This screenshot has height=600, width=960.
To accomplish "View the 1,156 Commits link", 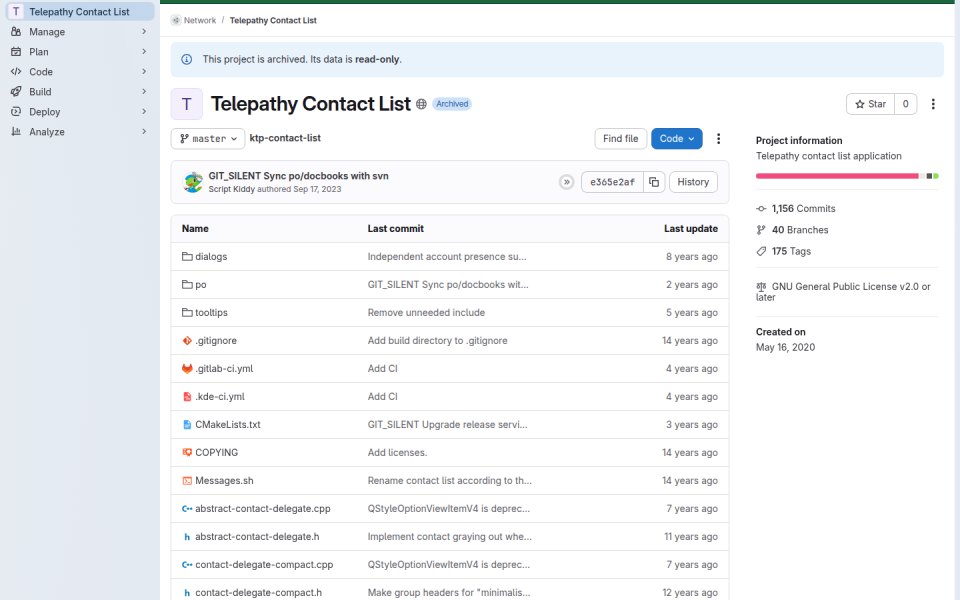I will click(x=803, y=209).
